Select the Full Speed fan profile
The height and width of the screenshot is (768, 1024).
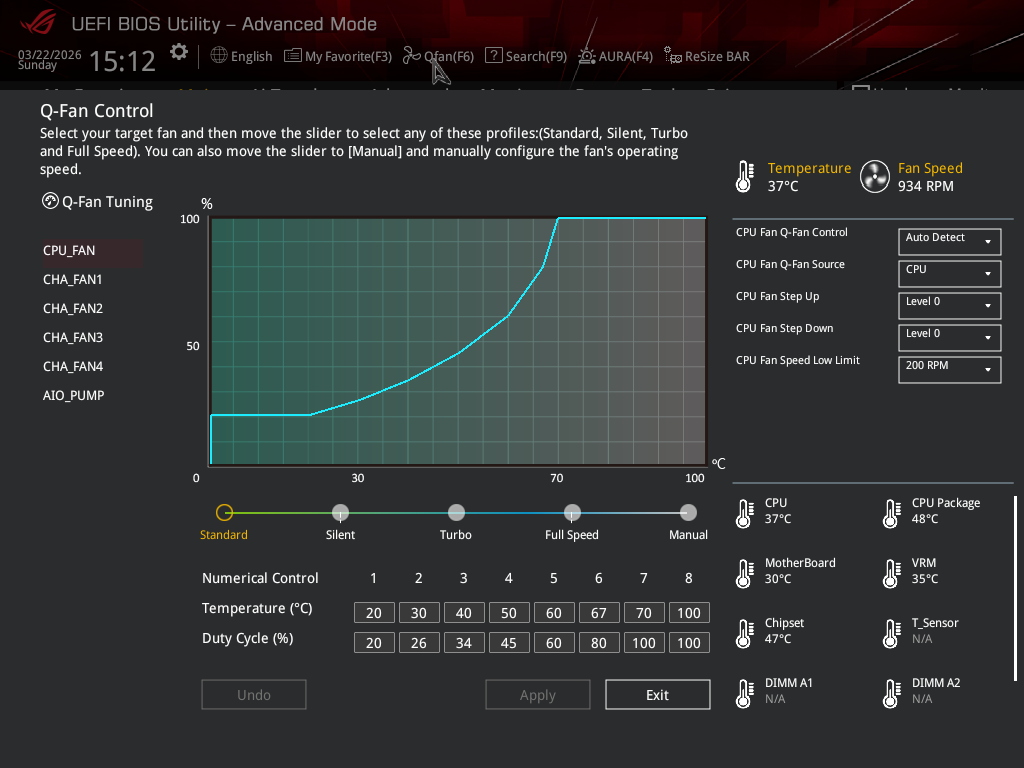[572, 513]
